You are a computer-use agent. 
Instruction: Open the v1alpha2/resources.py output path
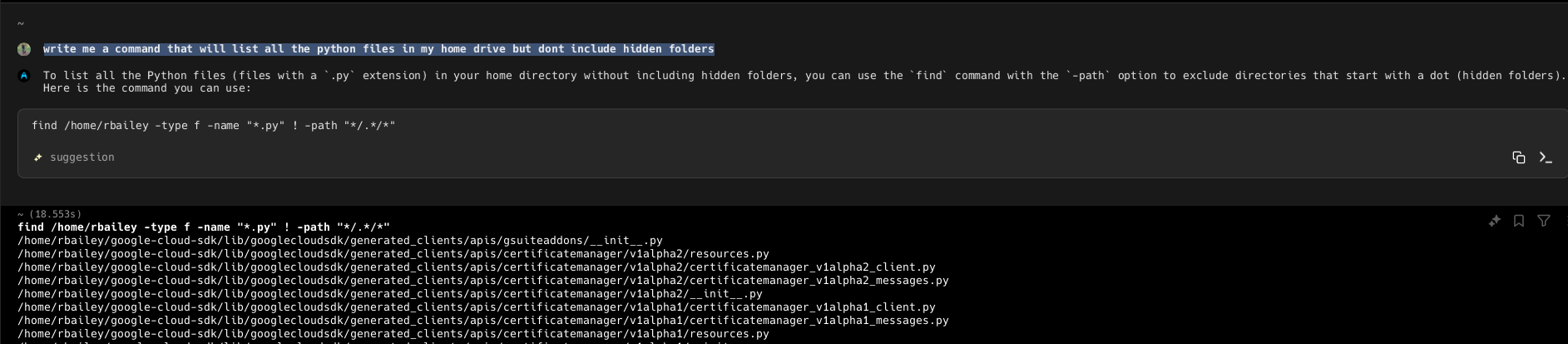[x=393, y=254]
